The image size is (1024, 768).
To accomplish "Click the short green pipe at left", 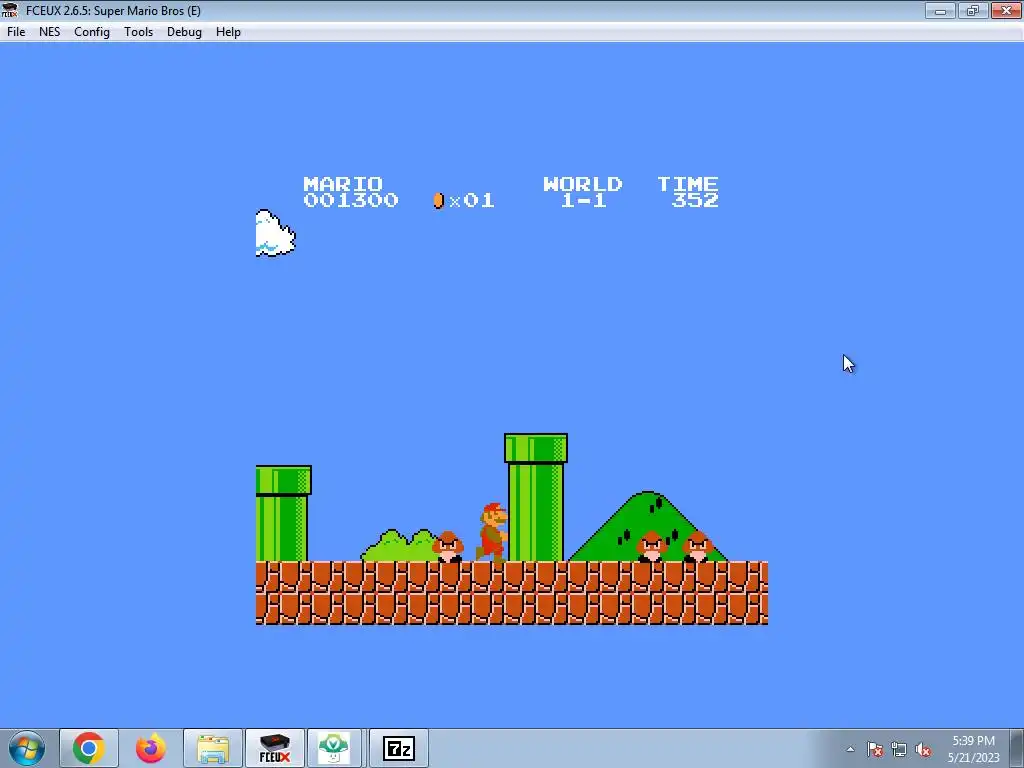I will (x=283, y=513).
